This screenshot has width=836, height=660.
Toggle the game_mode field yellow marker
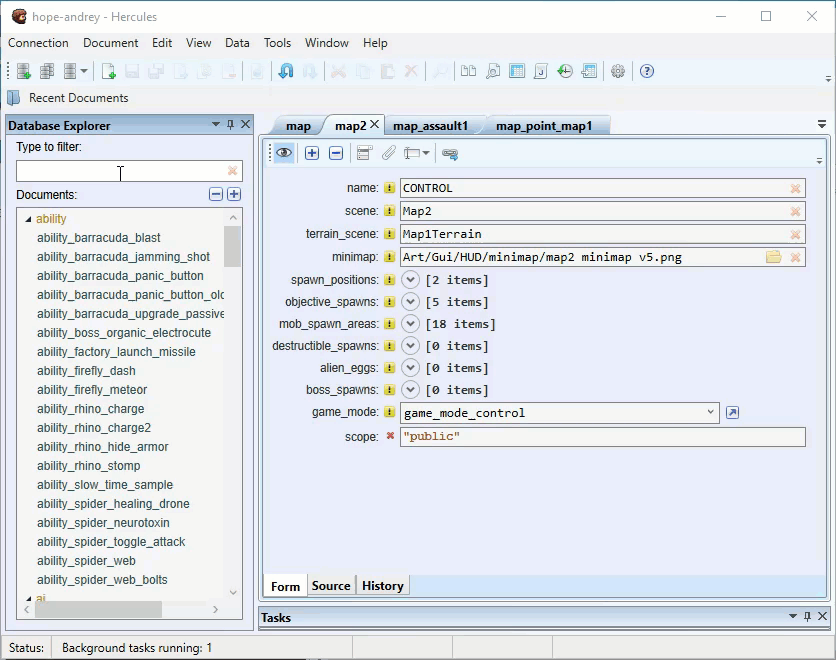[390, 412]
